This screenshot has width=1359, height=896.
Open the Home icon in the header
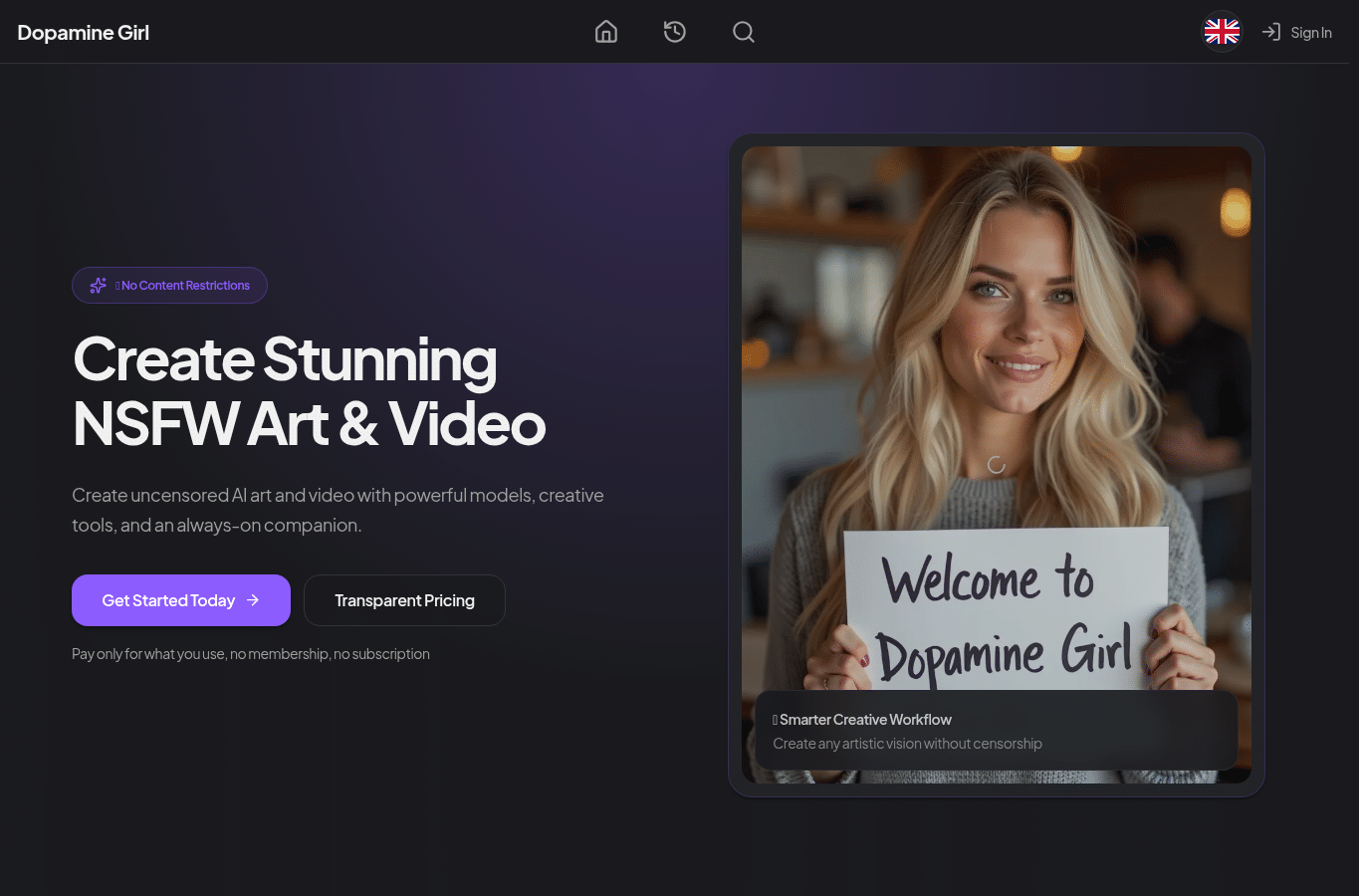(606, 32)
